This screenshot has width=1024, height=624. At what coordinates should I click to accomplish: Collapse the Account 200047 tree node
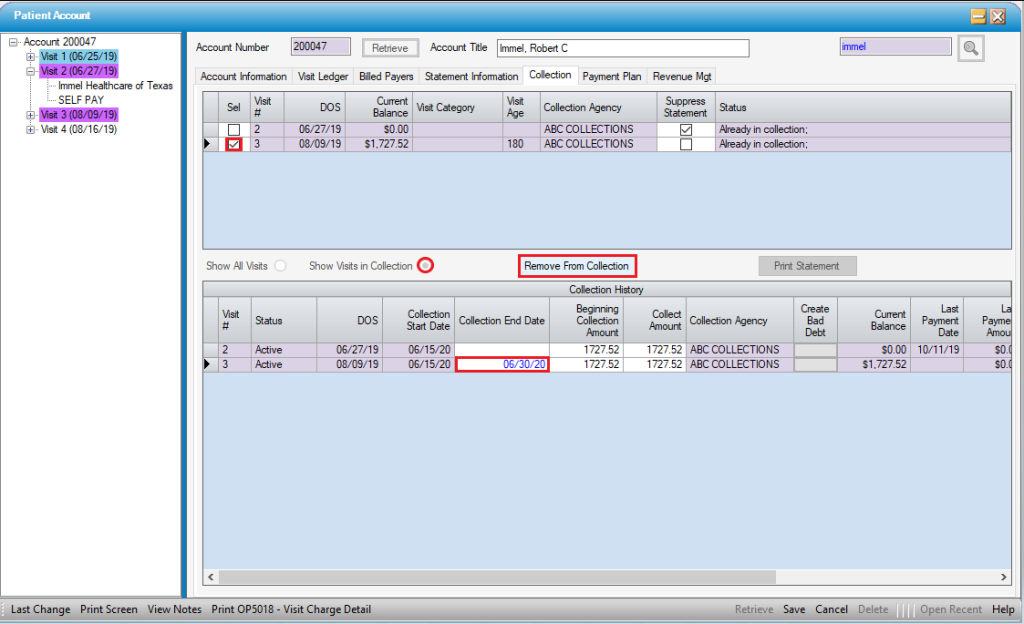(x=14, y=42)
